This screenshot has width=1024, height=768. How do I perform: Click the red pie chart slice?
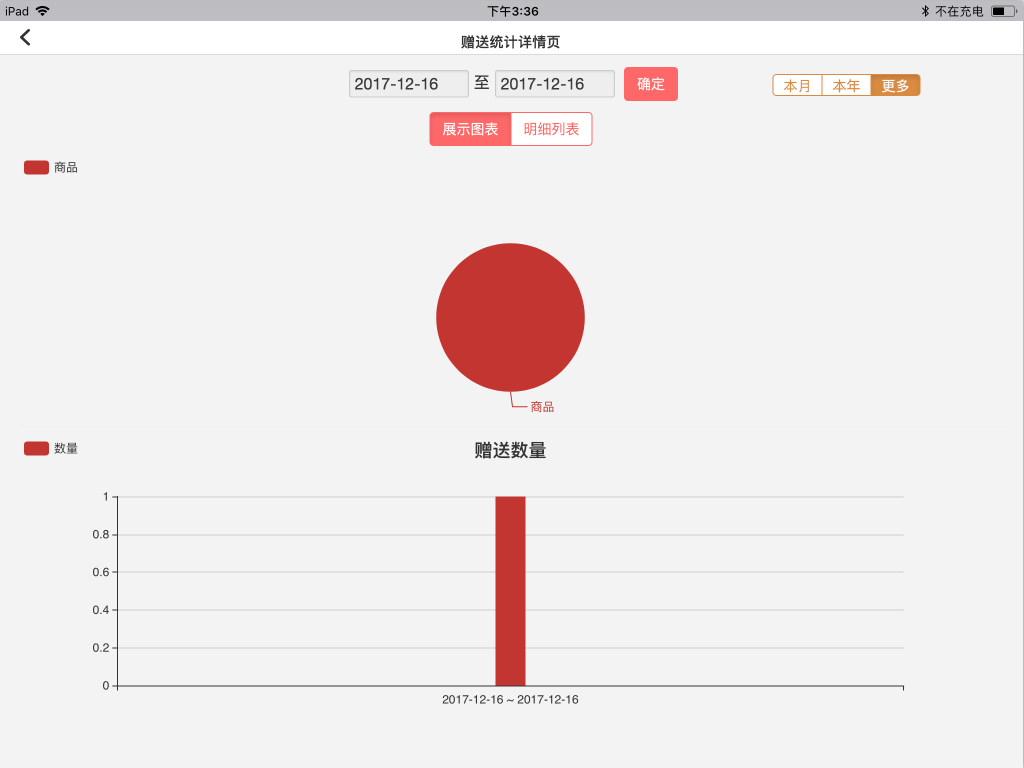(510, 317)
